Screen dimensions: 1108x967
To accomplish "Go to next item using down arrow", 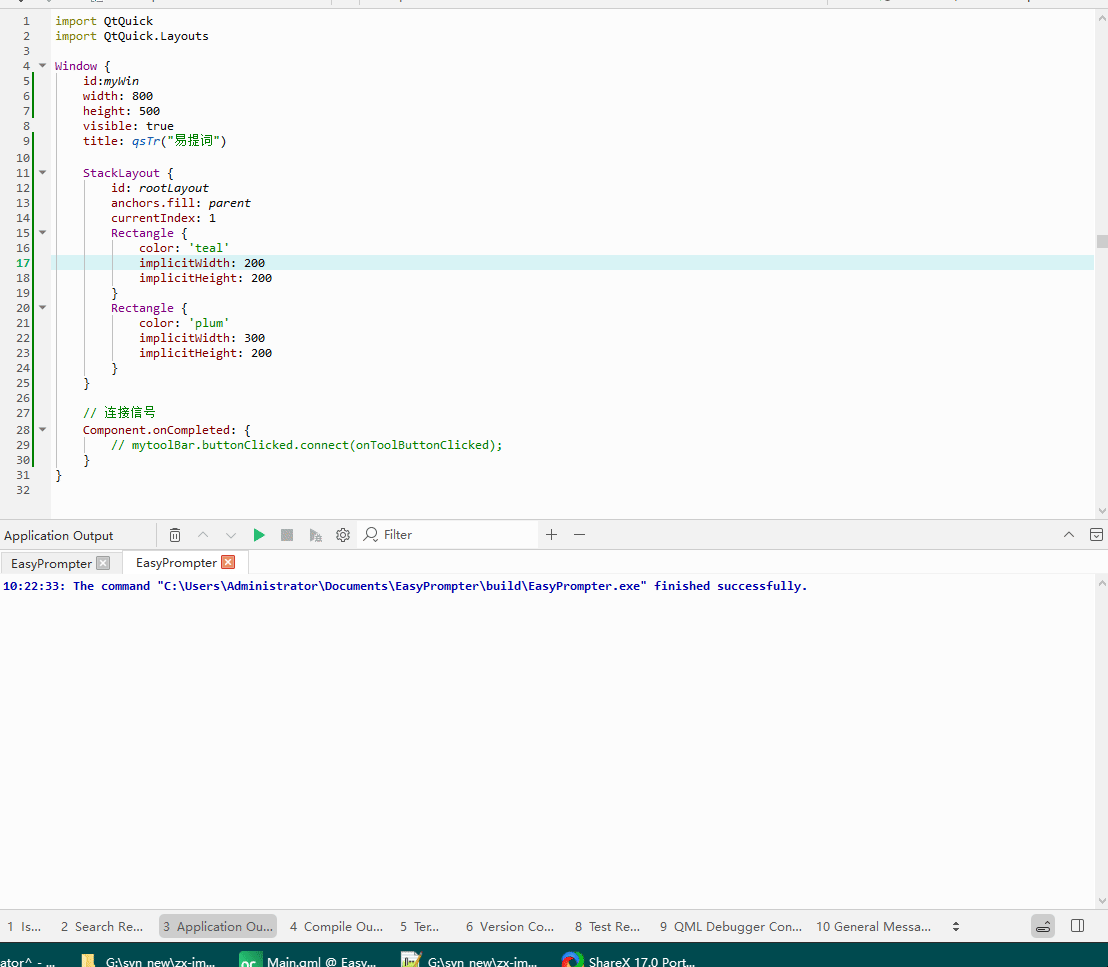I will pyautogui.click(x=230, y=535).
